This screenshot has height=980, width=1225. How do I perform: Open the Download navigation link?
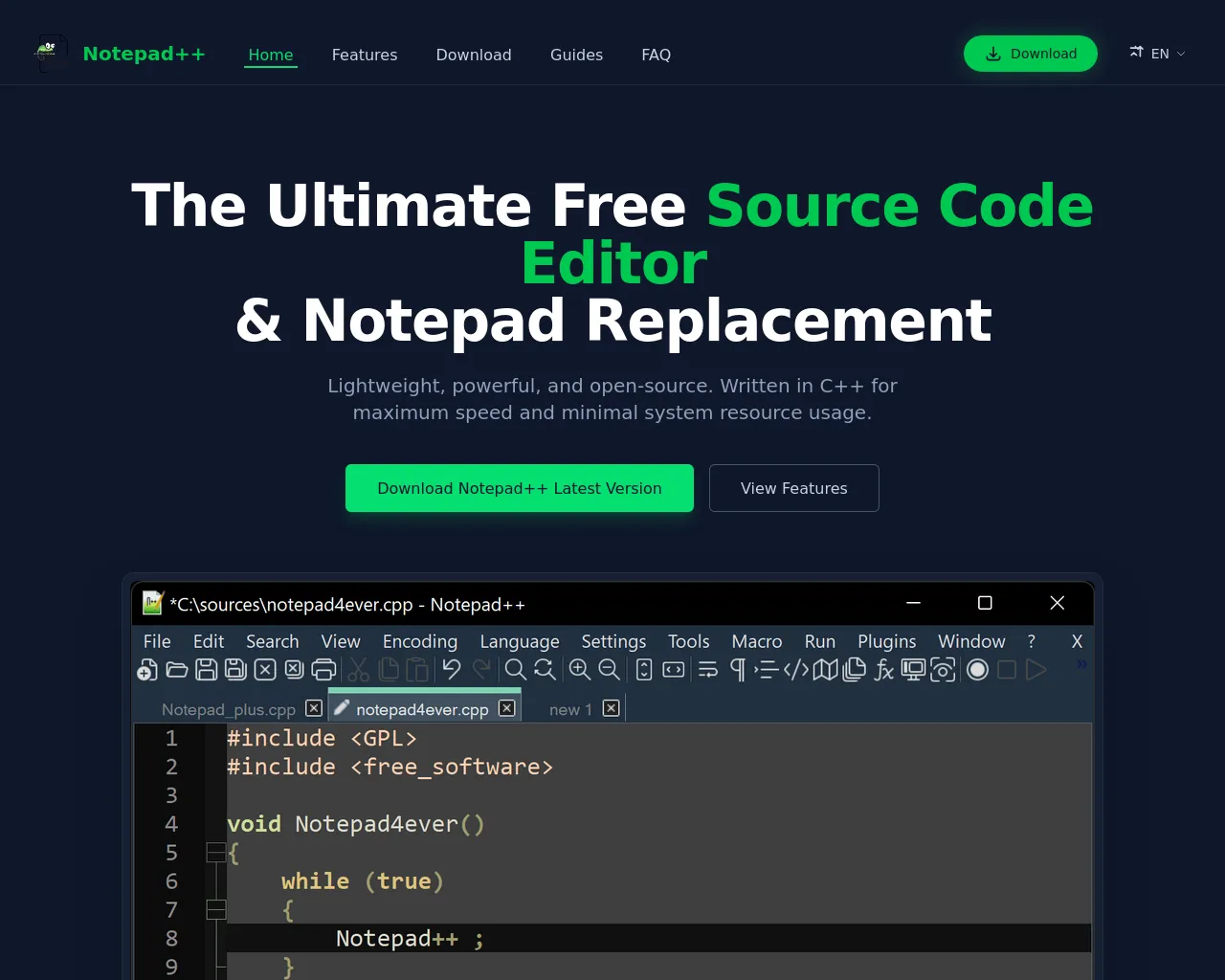coord(474,55)
